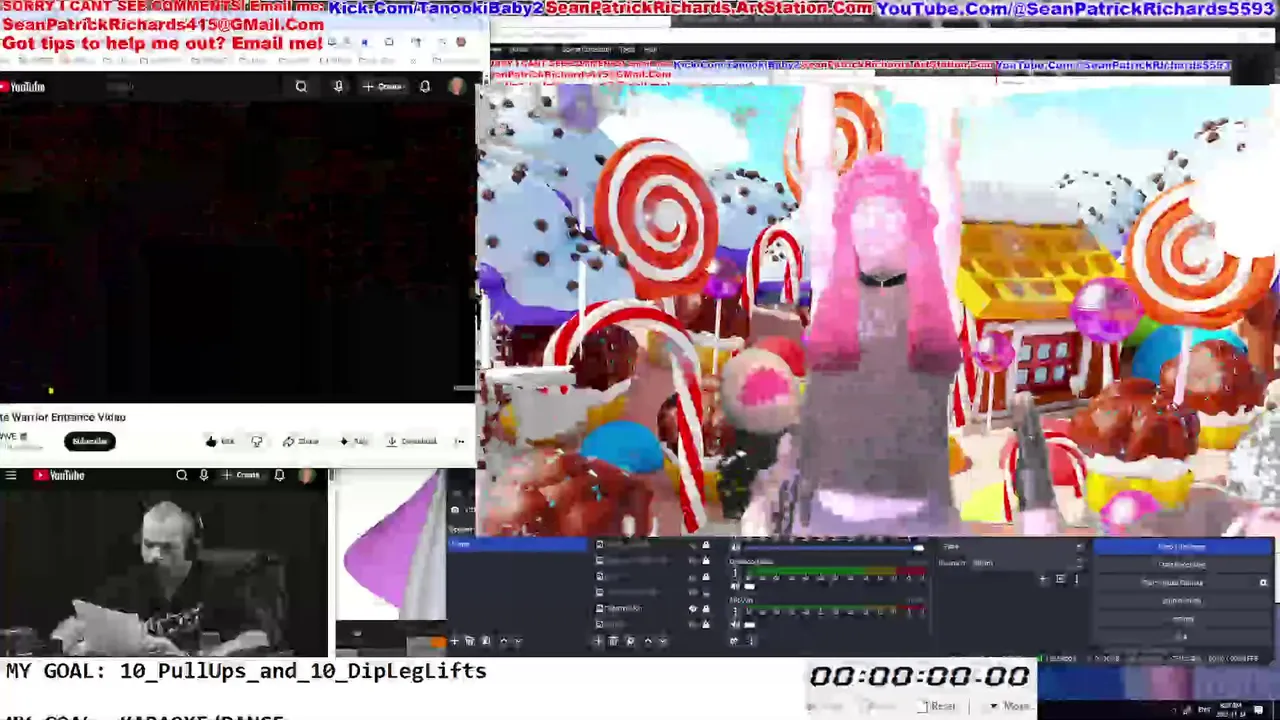The width and height of the screenshot is (1280, 720).
Task: Remove selected scene in OBS Scenes panel
Action: tap(470, 641)
